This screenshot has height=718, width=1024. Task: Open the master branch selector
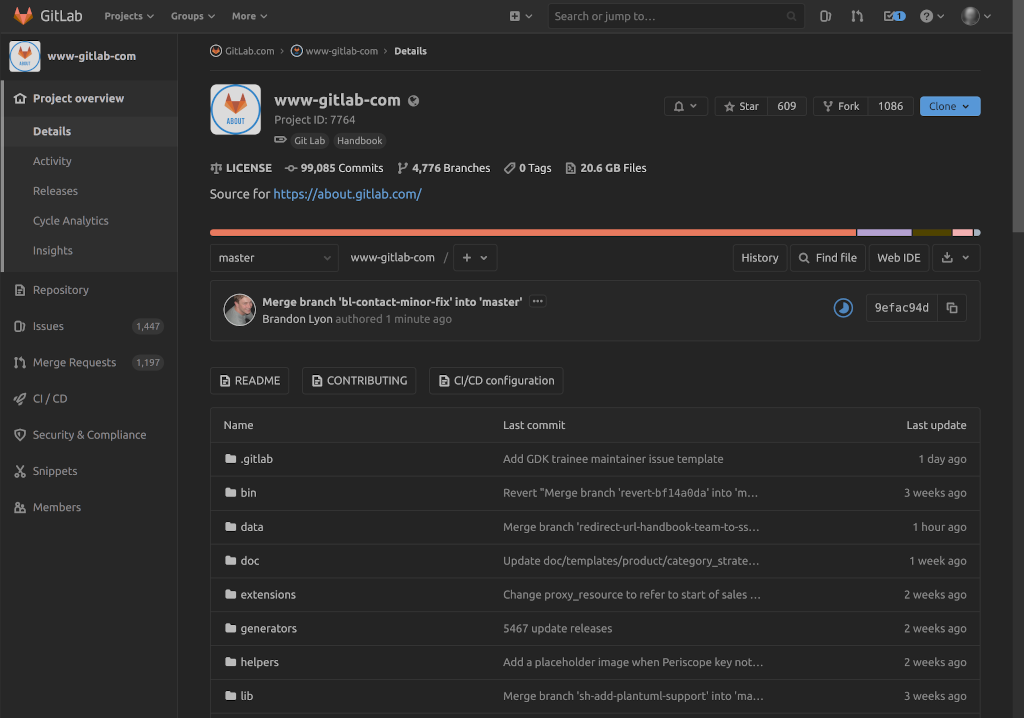click(x=273, y=257)
